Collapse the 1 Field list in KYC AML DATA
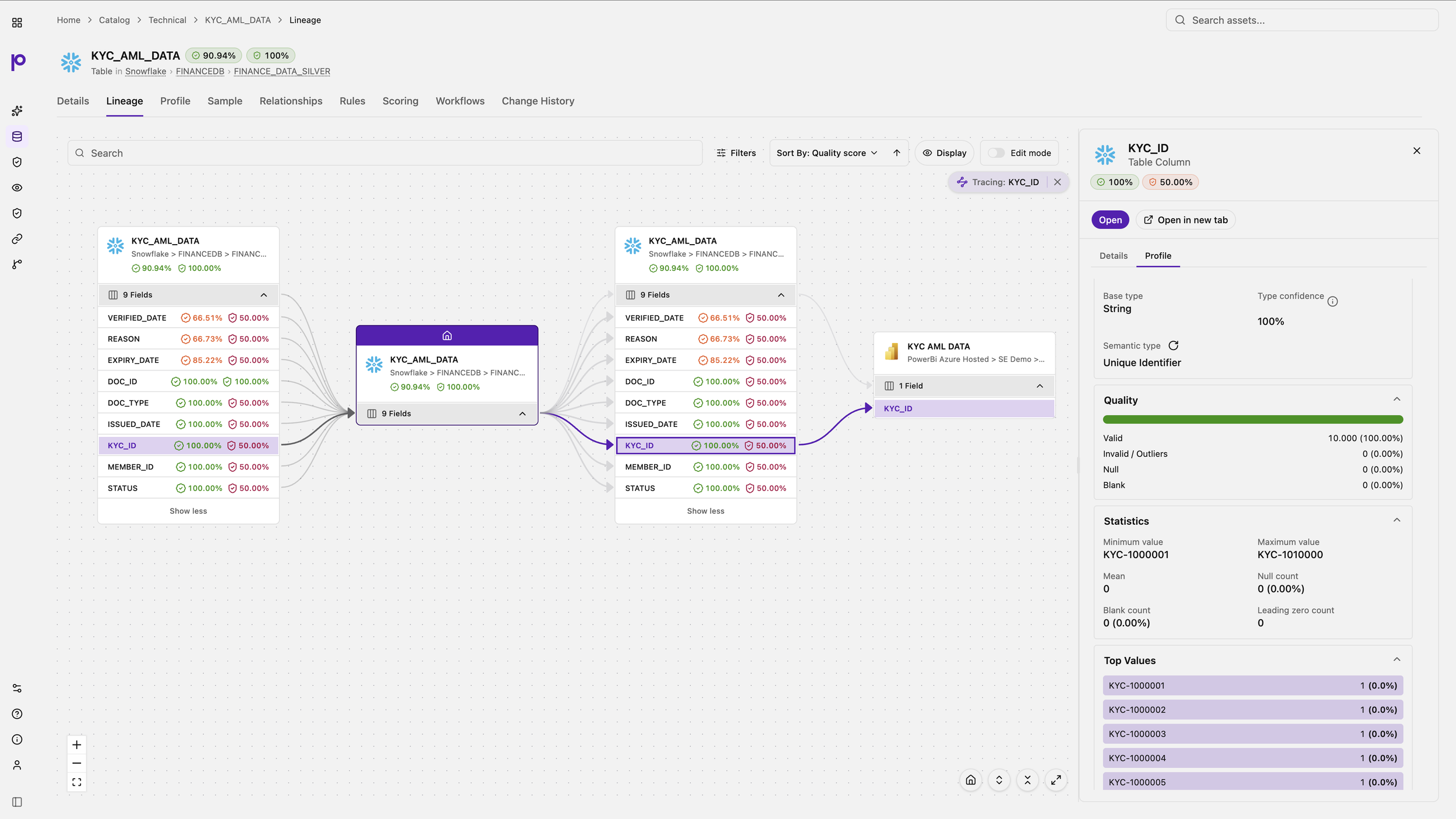The image size is (1456, 819). (1040, 386)
